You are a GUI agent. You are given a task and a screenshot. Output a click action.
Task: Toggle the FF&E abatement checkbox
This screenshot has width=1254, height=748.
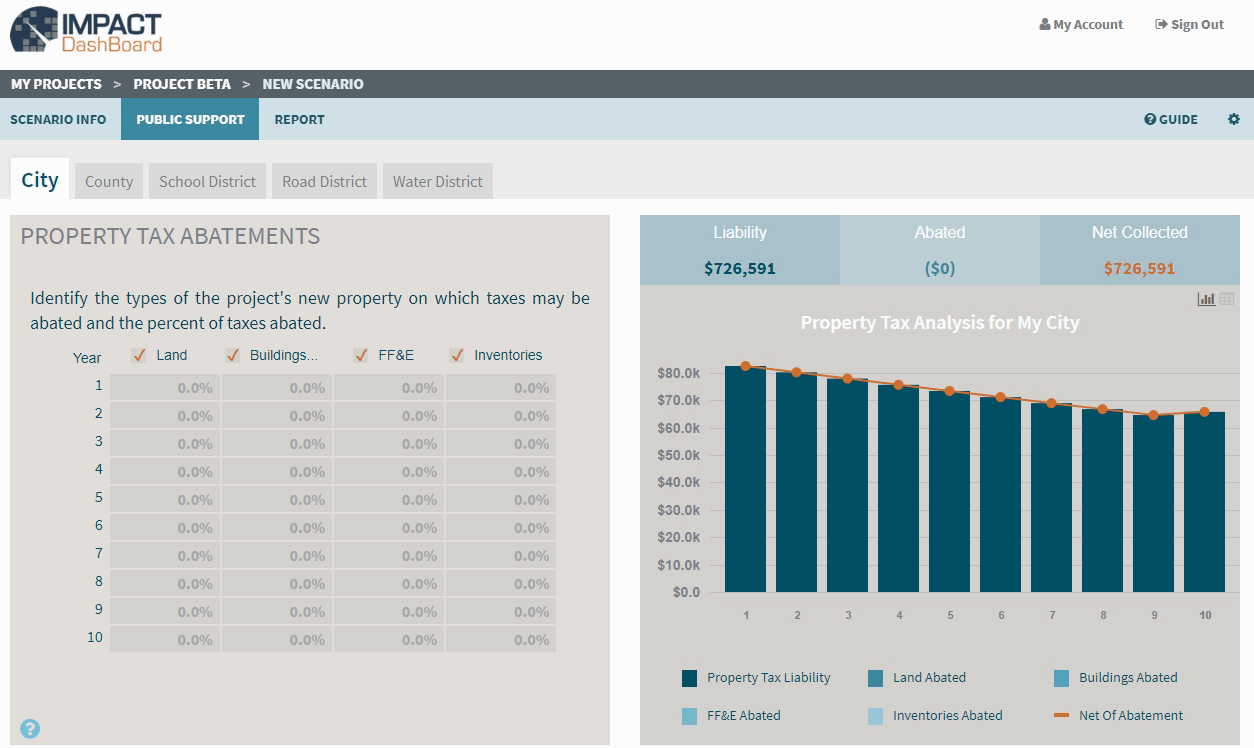[x=361, y=355]
